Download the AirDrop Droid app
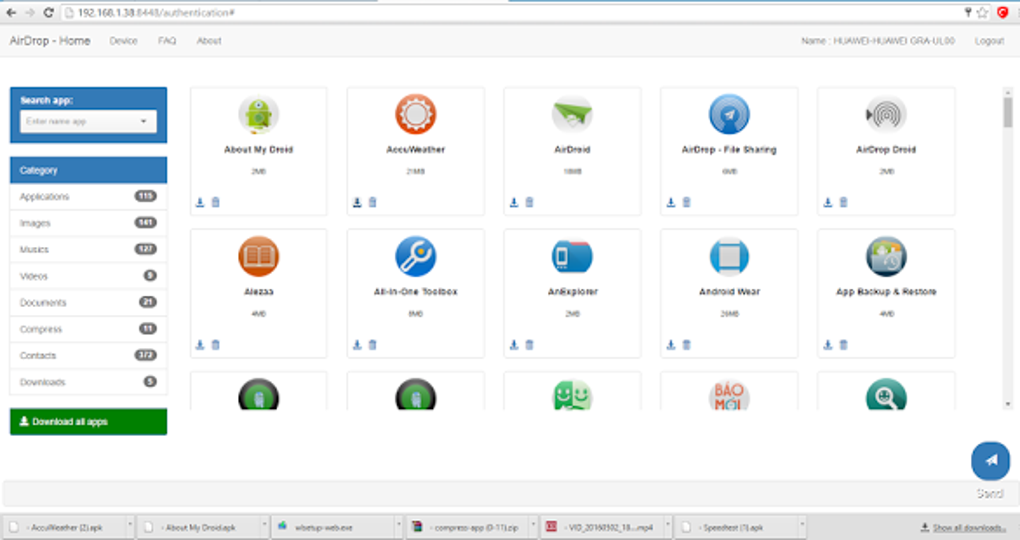The image size is (1020, 540). [827, 202]
